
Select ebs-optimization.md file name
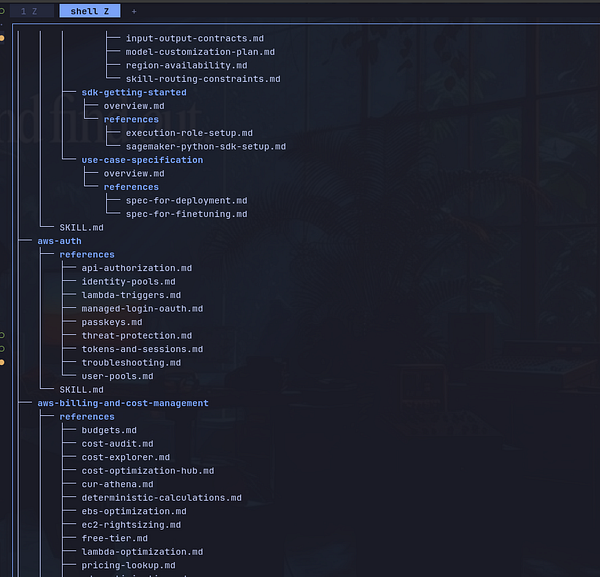coord(134,511)
